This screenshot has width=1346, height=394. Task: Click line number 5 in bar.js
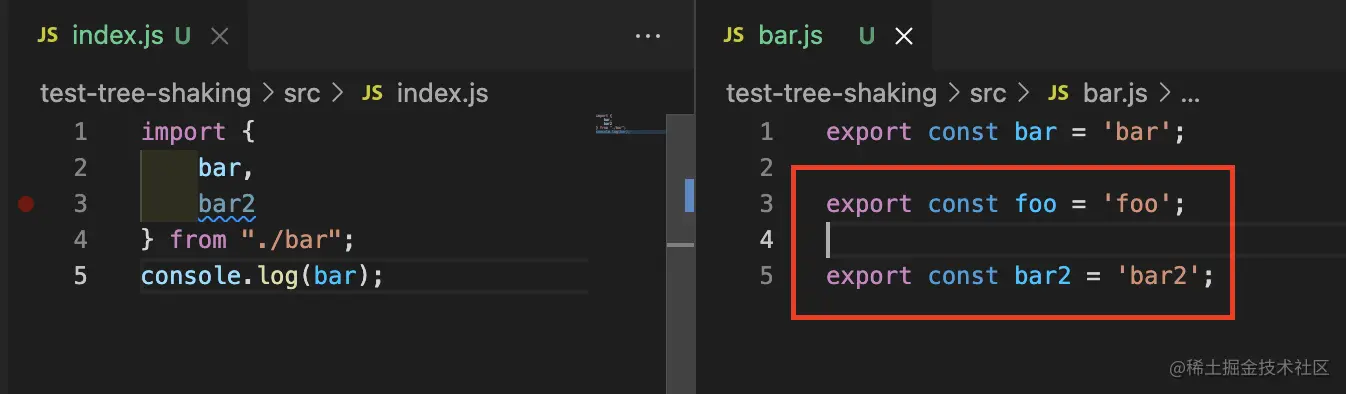click(766, 276)
